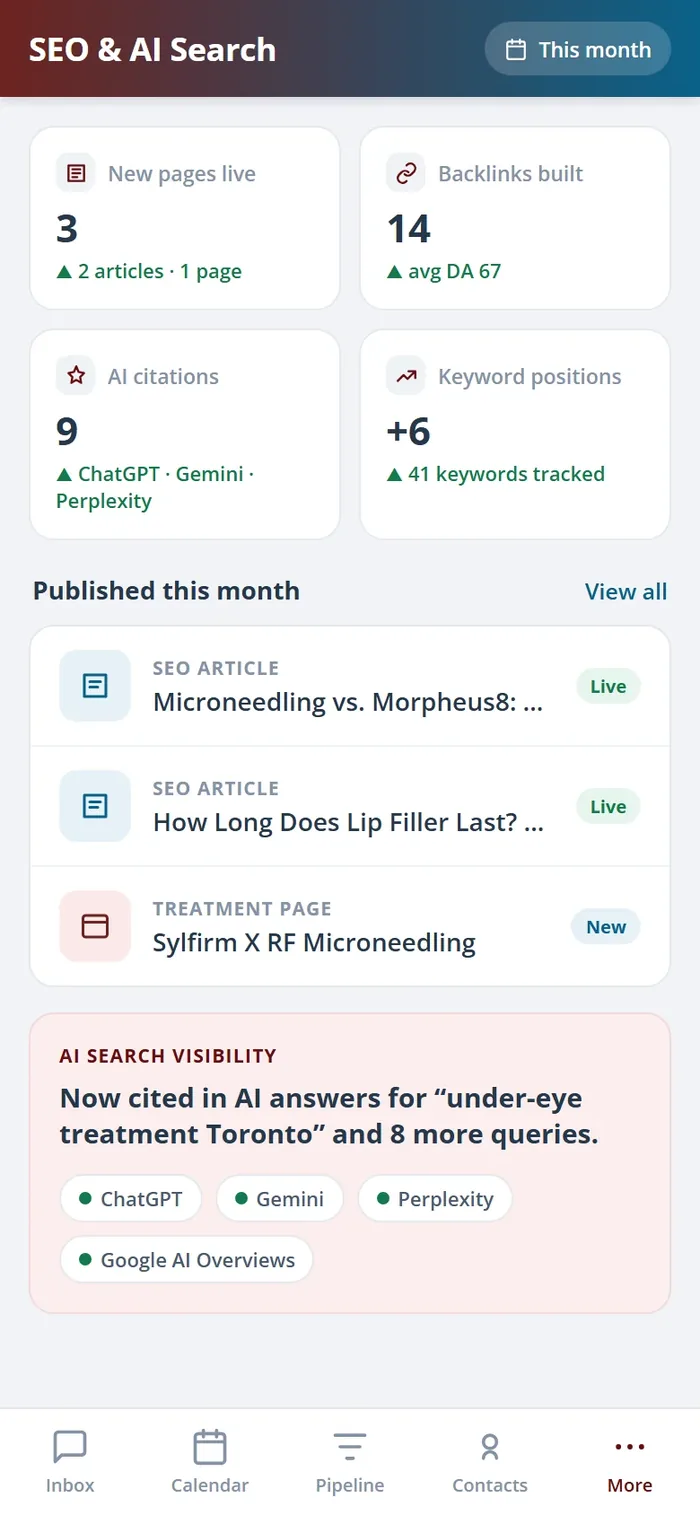Select the Gemini chip
700x1515 pixels.
(280, 1198)
